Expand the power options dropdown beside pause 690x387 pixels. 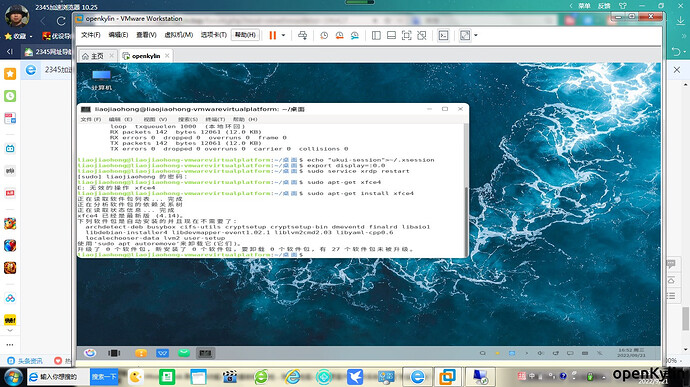pos(283,35)
